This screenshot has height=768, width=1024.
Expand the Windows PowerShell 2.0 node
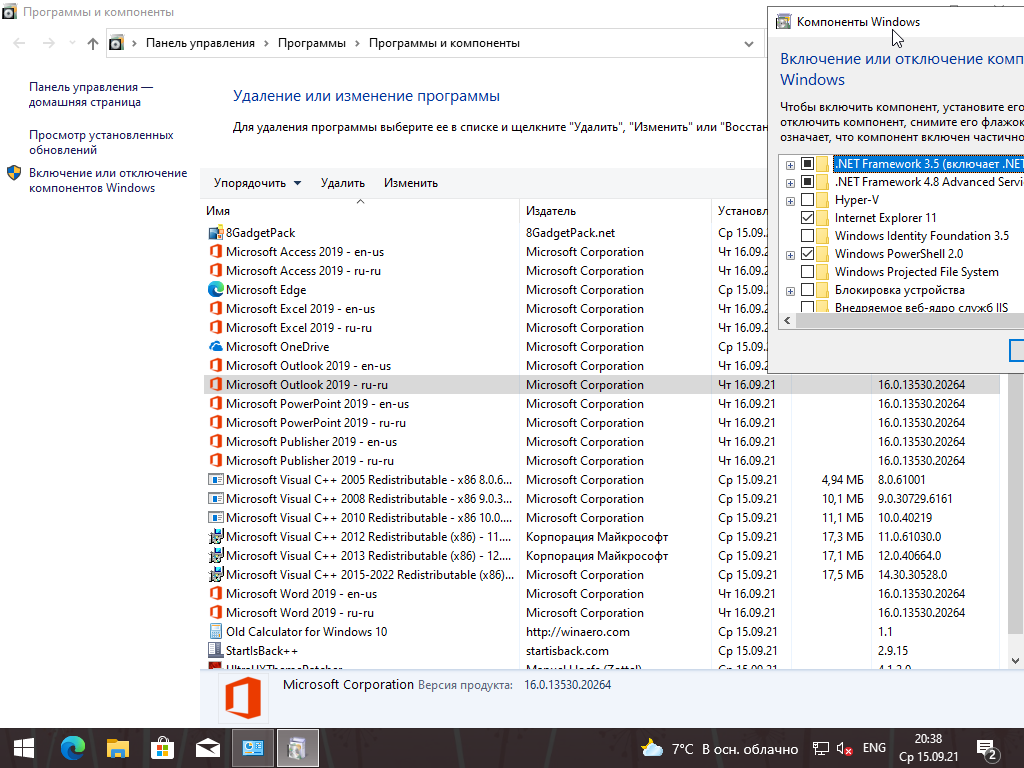coord(790,255)
